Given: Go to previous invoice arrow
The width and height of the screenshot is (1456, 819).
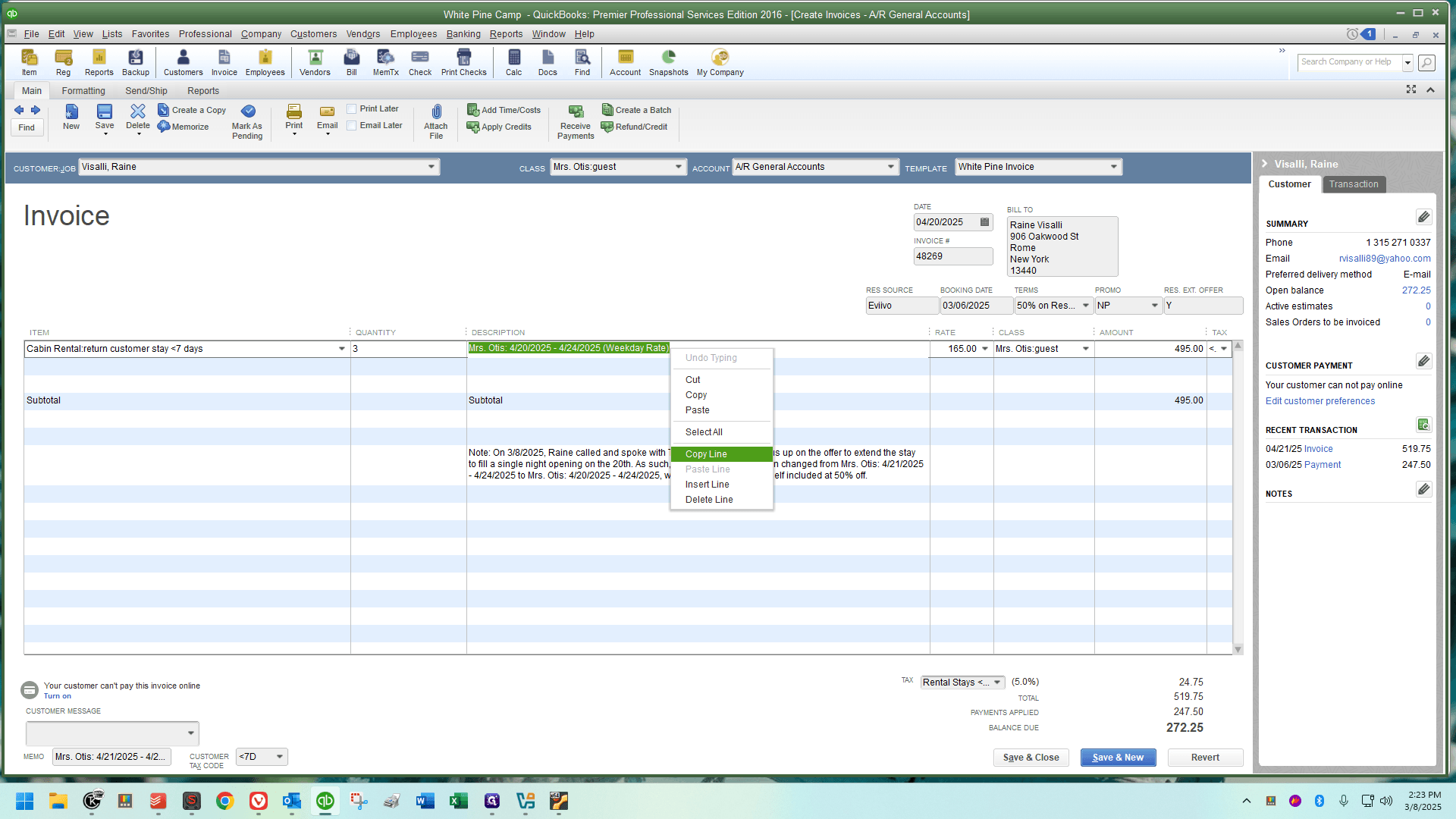Looking at the screenshot, I should 19,110.
